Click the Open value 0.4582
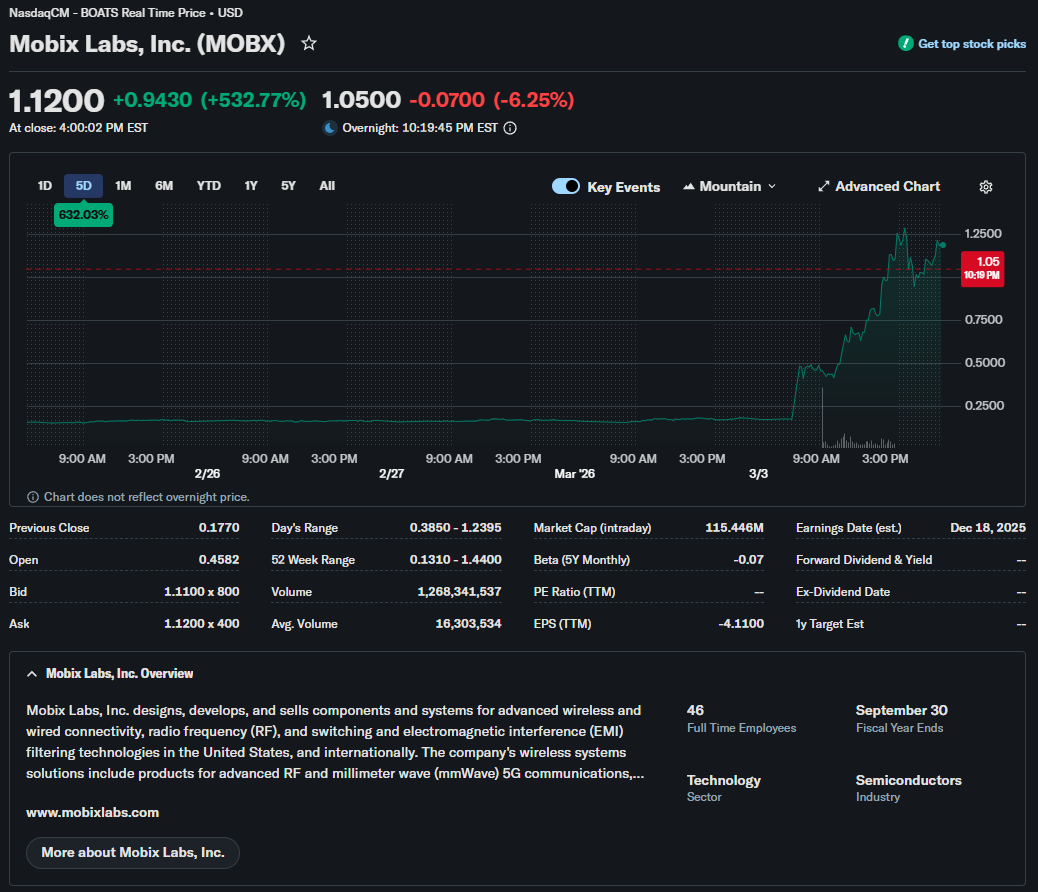This screenshot has height=892, width=1038. (x=219, y=560)
